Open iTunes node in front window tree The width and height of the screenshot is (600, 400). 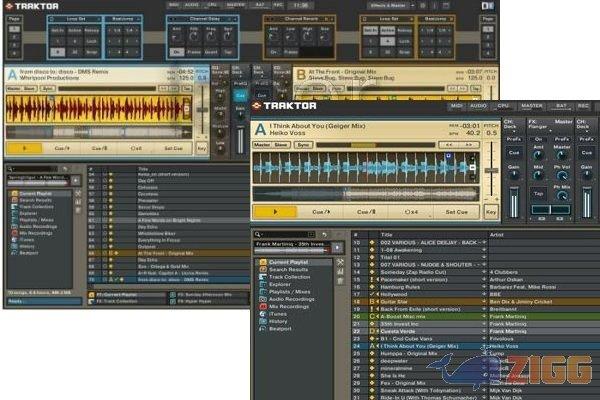click(x=277, y=314)
